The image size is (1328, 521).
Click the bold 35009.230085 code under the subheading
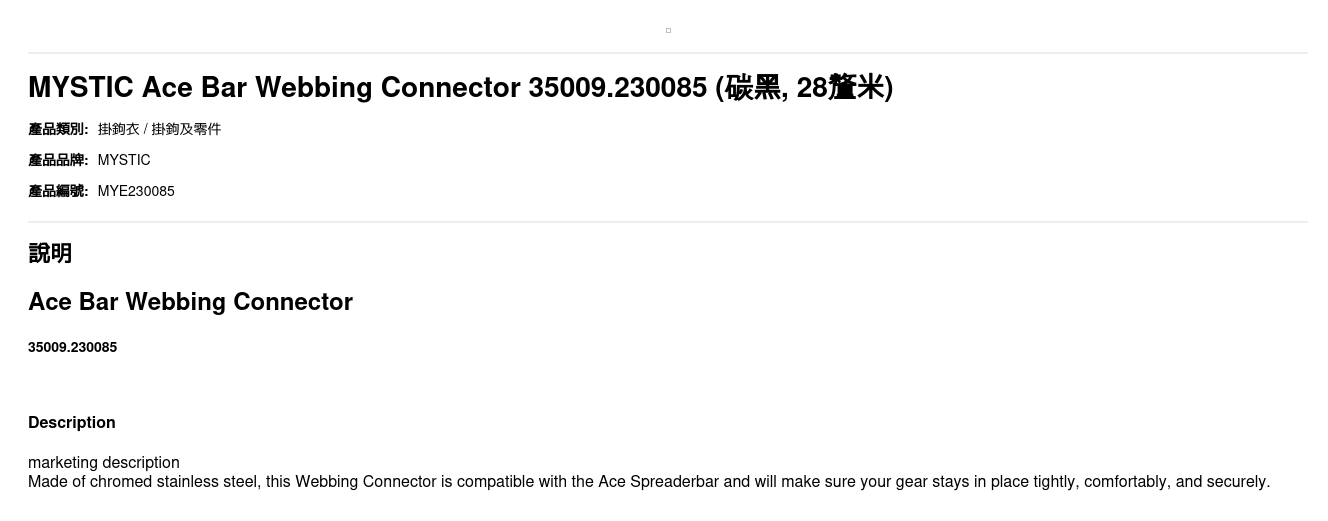(72, 347)
